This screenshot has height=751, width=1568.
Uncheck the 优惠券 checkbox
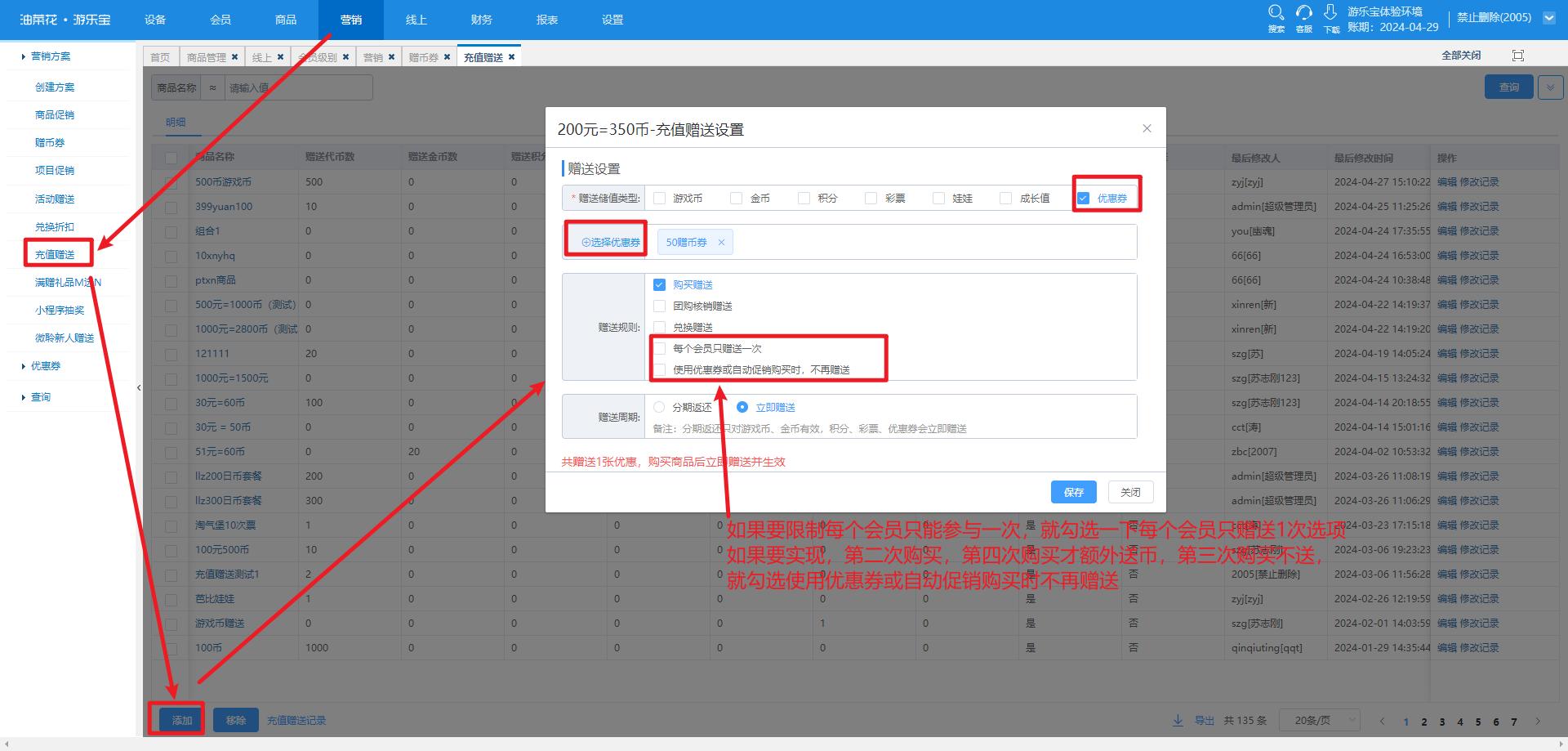click(x=1083, y=198)
